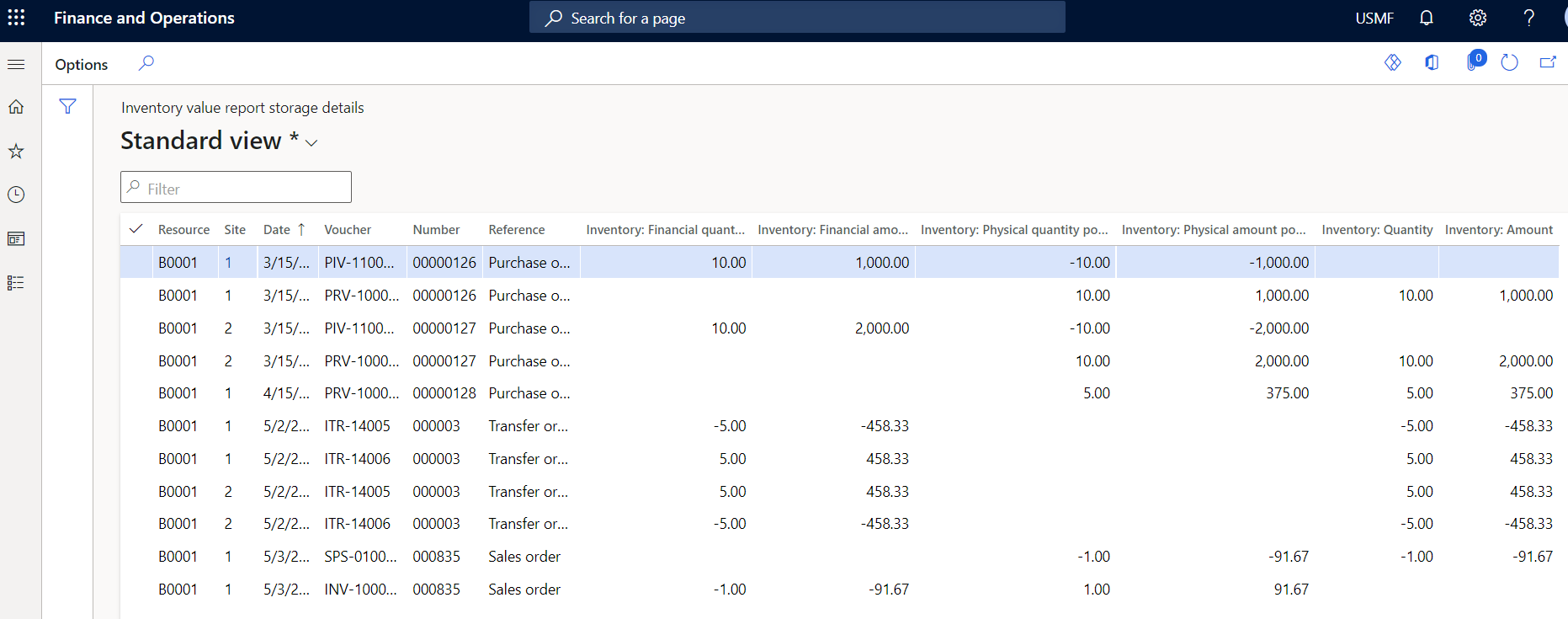This screenshot has height=619, width=1568.
Task: Open the Options menu tab
Action: coord(82,65)
